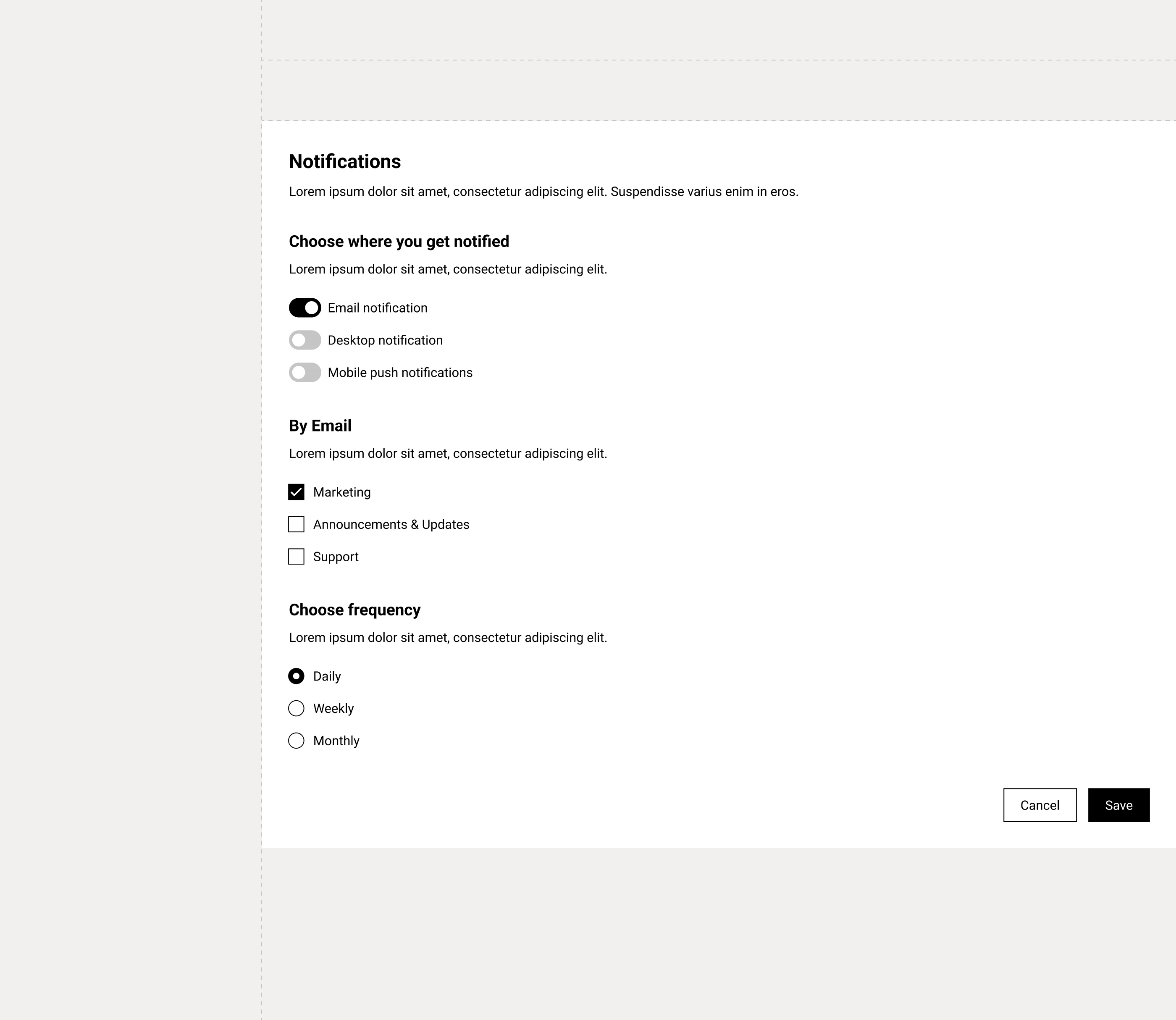Check the Announcements & Updates box
The image size is (1176, 1020).
coord(297,524)
